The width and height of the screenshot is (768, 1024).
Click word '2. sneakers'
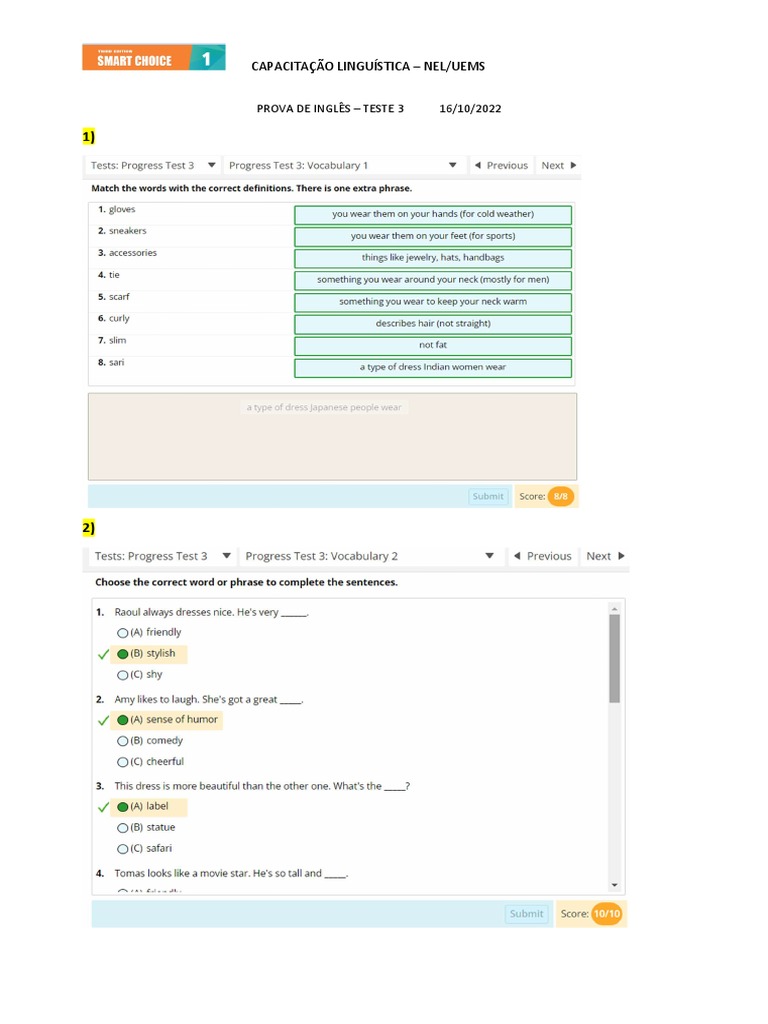[122, 231]
